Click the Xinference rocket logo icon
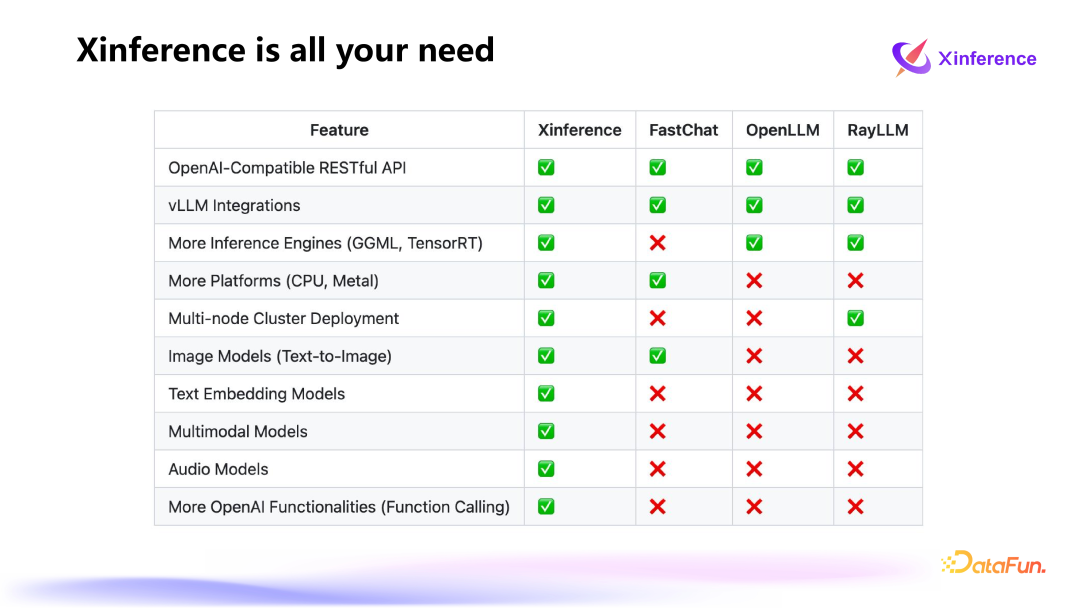The height and width of the screenshot is (608, 1080). (x=910, y=58)
